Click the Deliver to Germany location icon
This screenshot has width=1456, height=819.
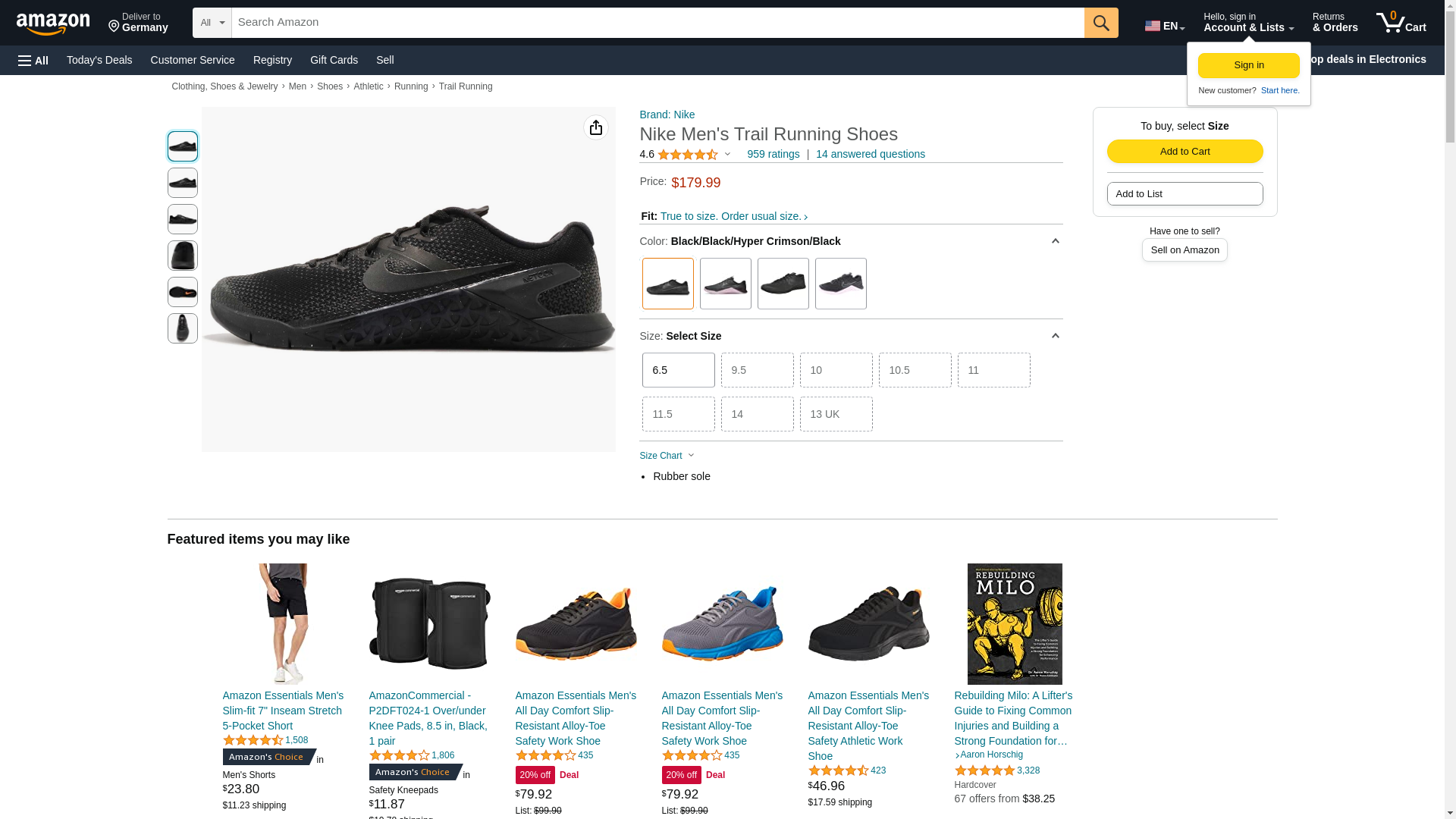pyautogui.click(x=115, y=27)
